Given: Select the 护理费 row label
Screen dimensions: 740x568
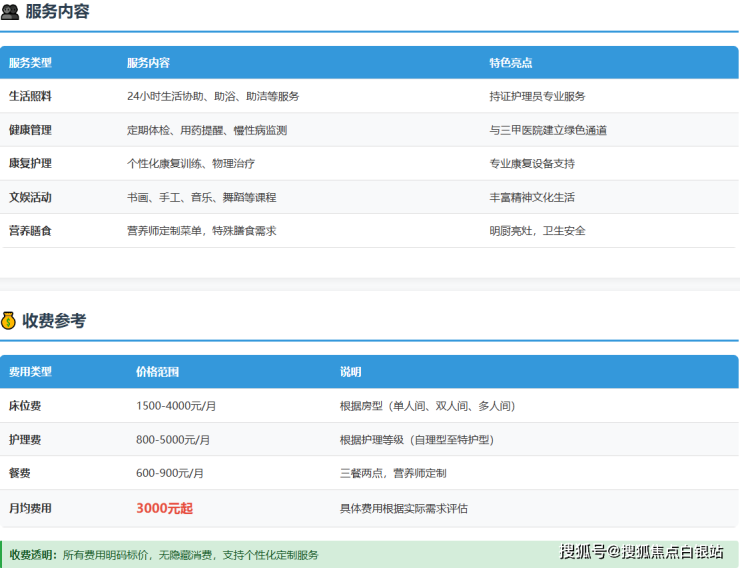Looking at the screenshot, I should pyautogui.click(x=25, y=439).
